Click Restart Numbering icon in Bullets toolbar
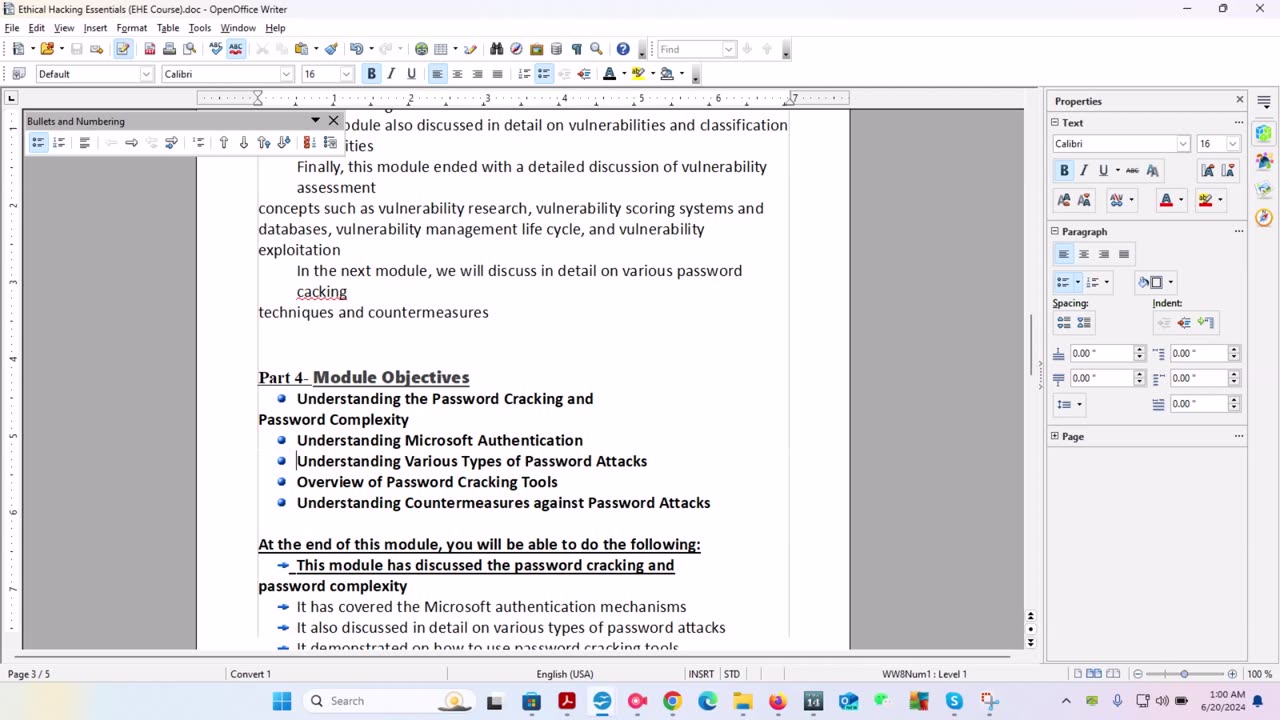This screenshot has width=1280, height=720. tap(309, 143)
